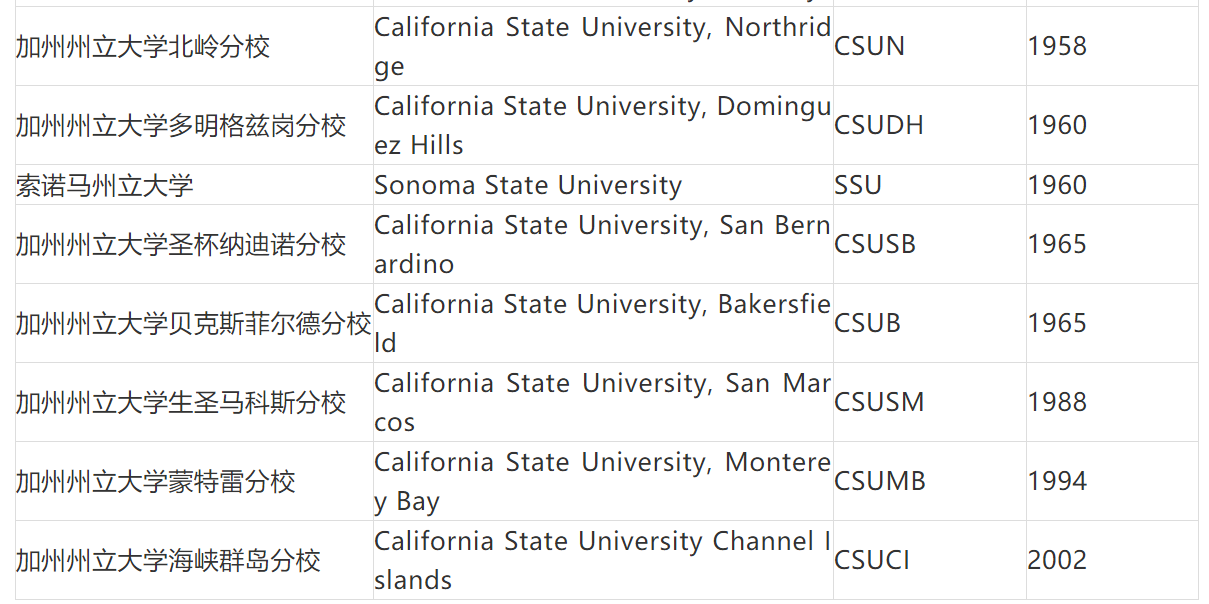The height and width of the screenshot is (604, 1209).
Task: Click the CSUB abbreviation cell
Action: click(868, 323)
